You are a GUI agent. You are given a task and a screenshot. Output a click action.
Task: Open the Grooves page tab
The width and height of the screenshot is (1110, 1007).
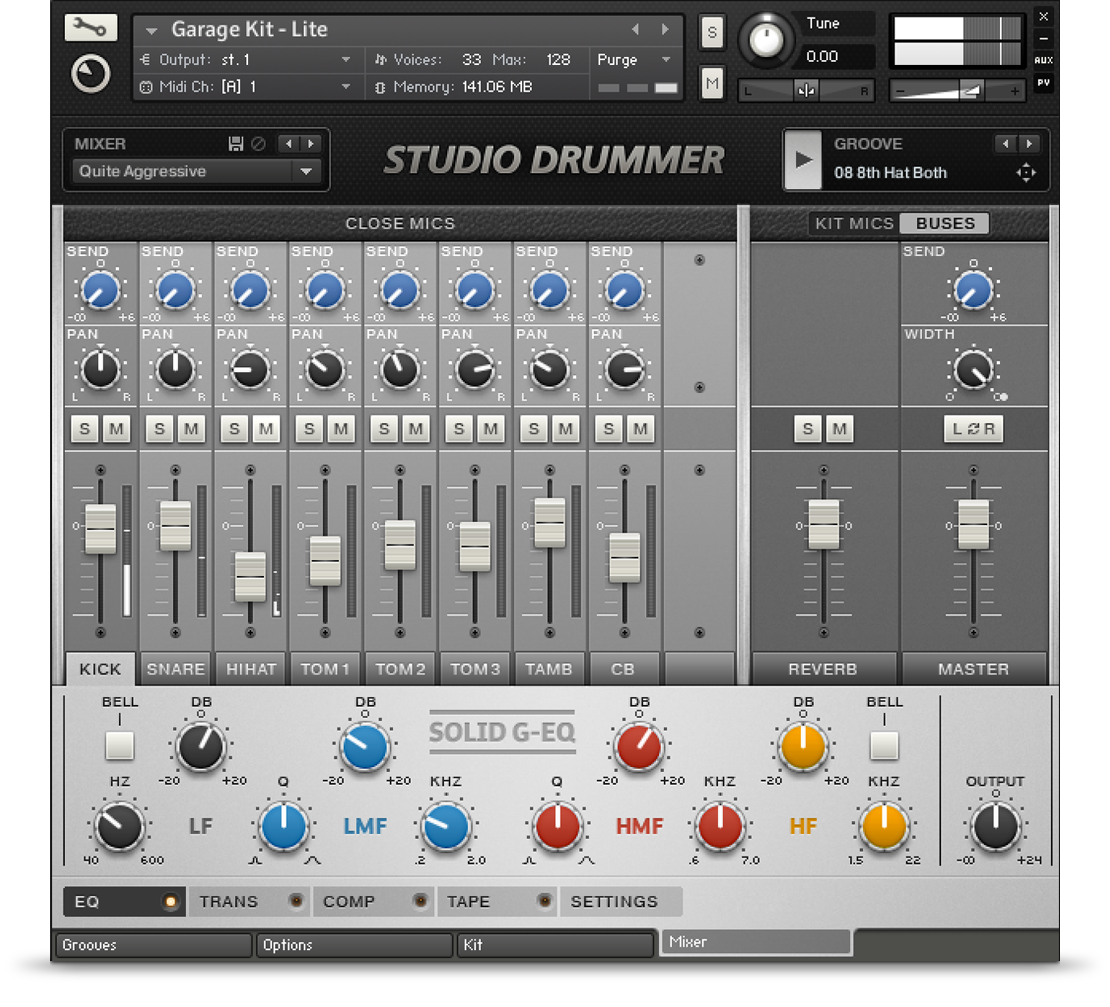point(154,945)
